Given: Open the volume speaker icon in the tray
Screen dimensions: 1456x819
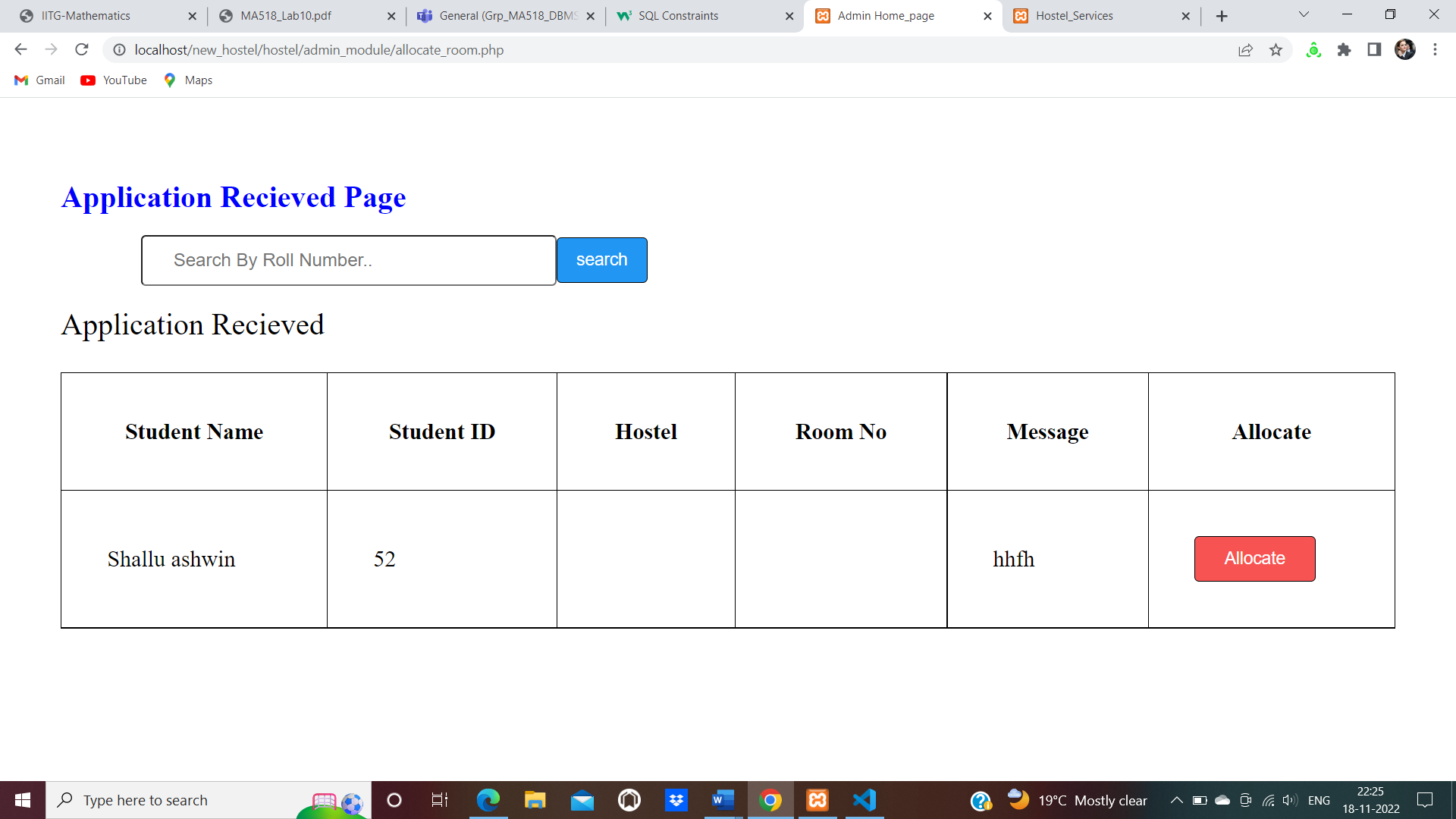Looking at the screenshot, I should click(1289, 799).
